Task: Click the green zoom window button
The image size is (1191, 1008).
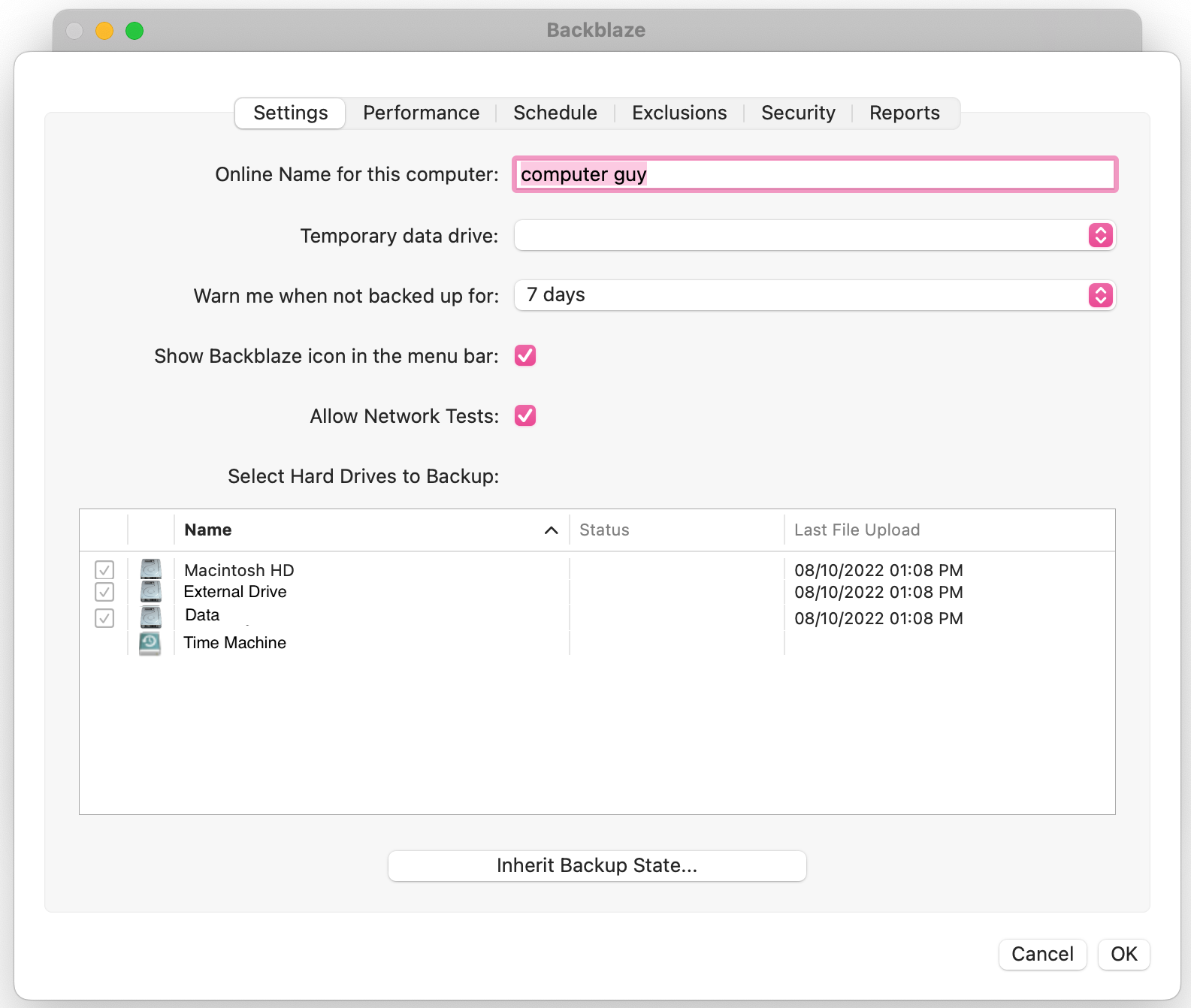Action: point(135,31)
